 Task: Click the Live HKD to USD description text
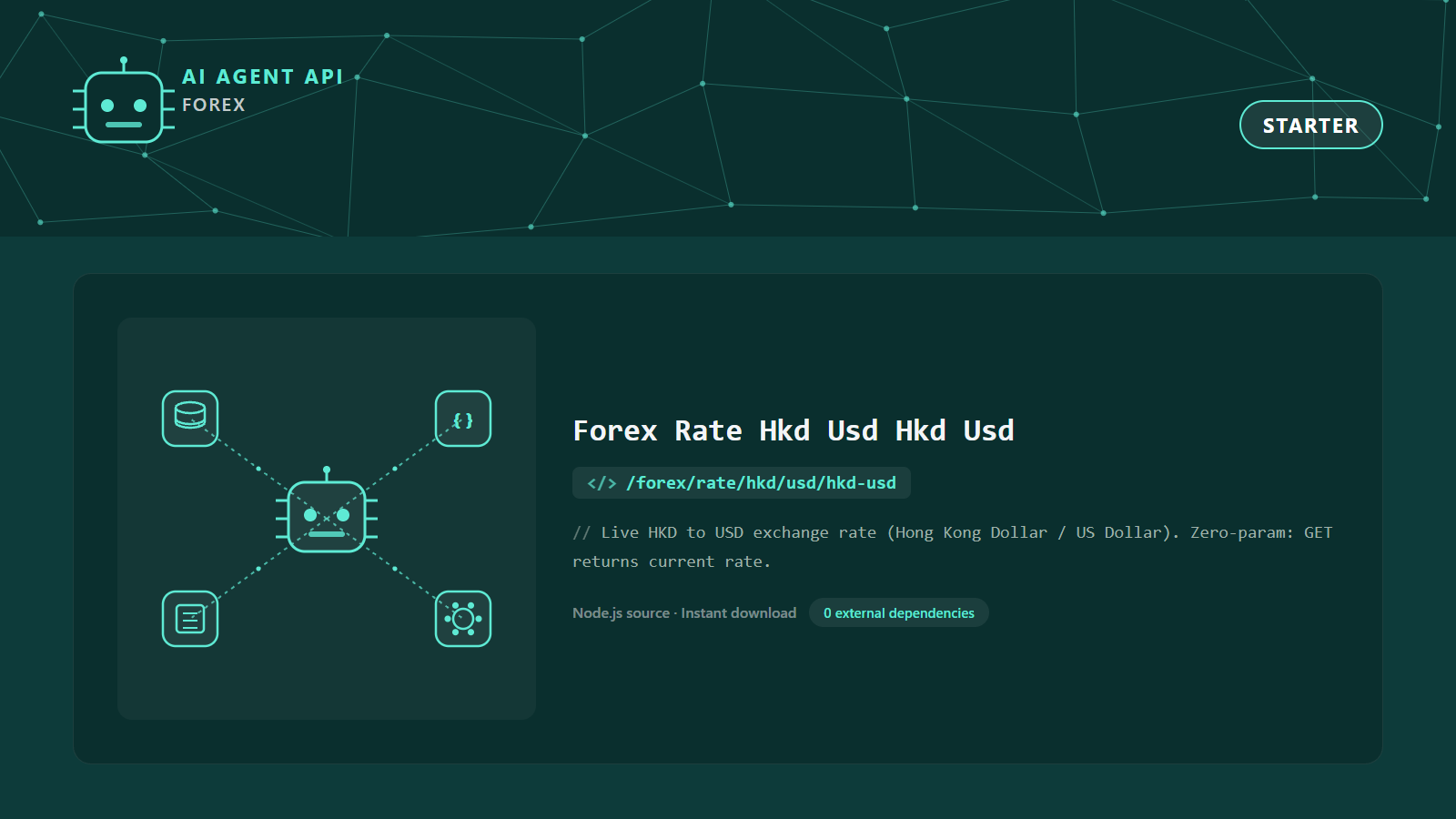(952, 547)
